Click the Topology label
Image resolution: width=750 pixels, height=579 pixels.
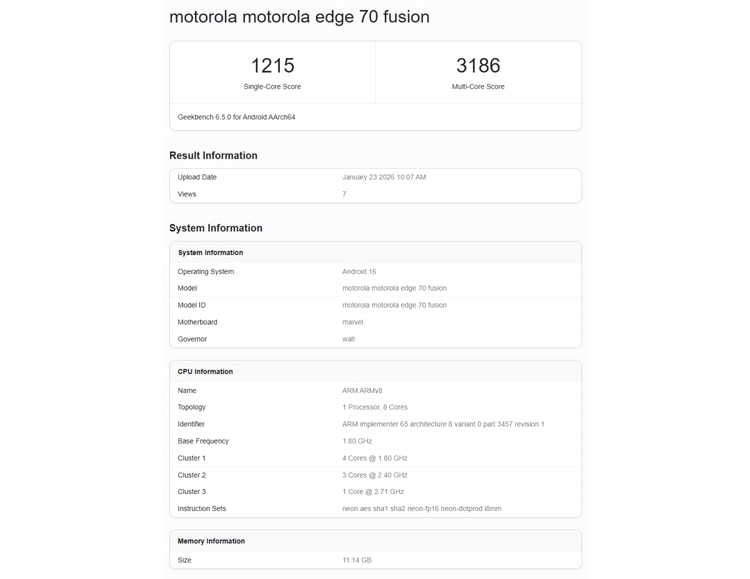(x=192, y=407)
